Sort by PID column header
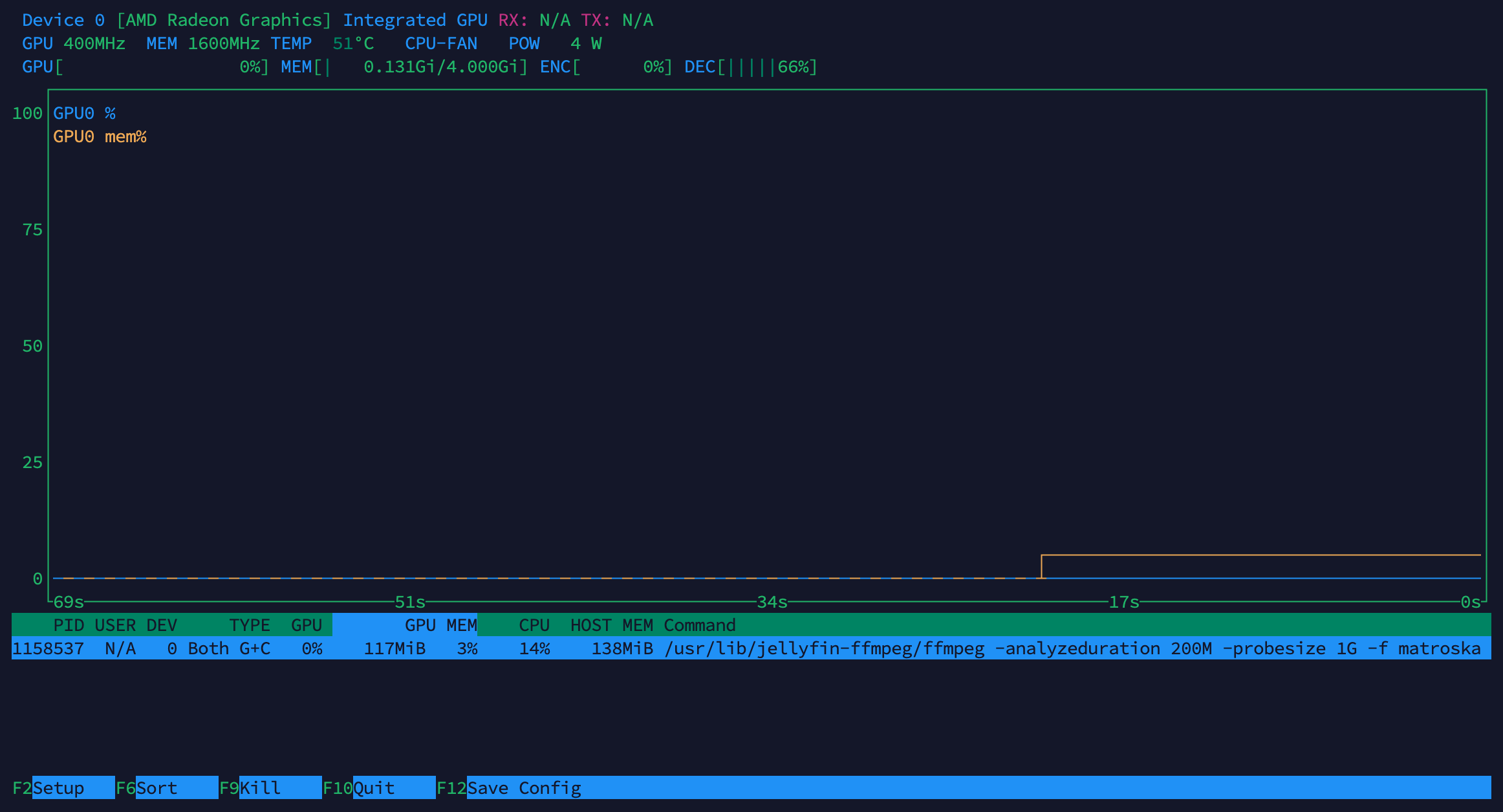The width and height of the screenshot is (1503, 812). click(x=69, y=625)
